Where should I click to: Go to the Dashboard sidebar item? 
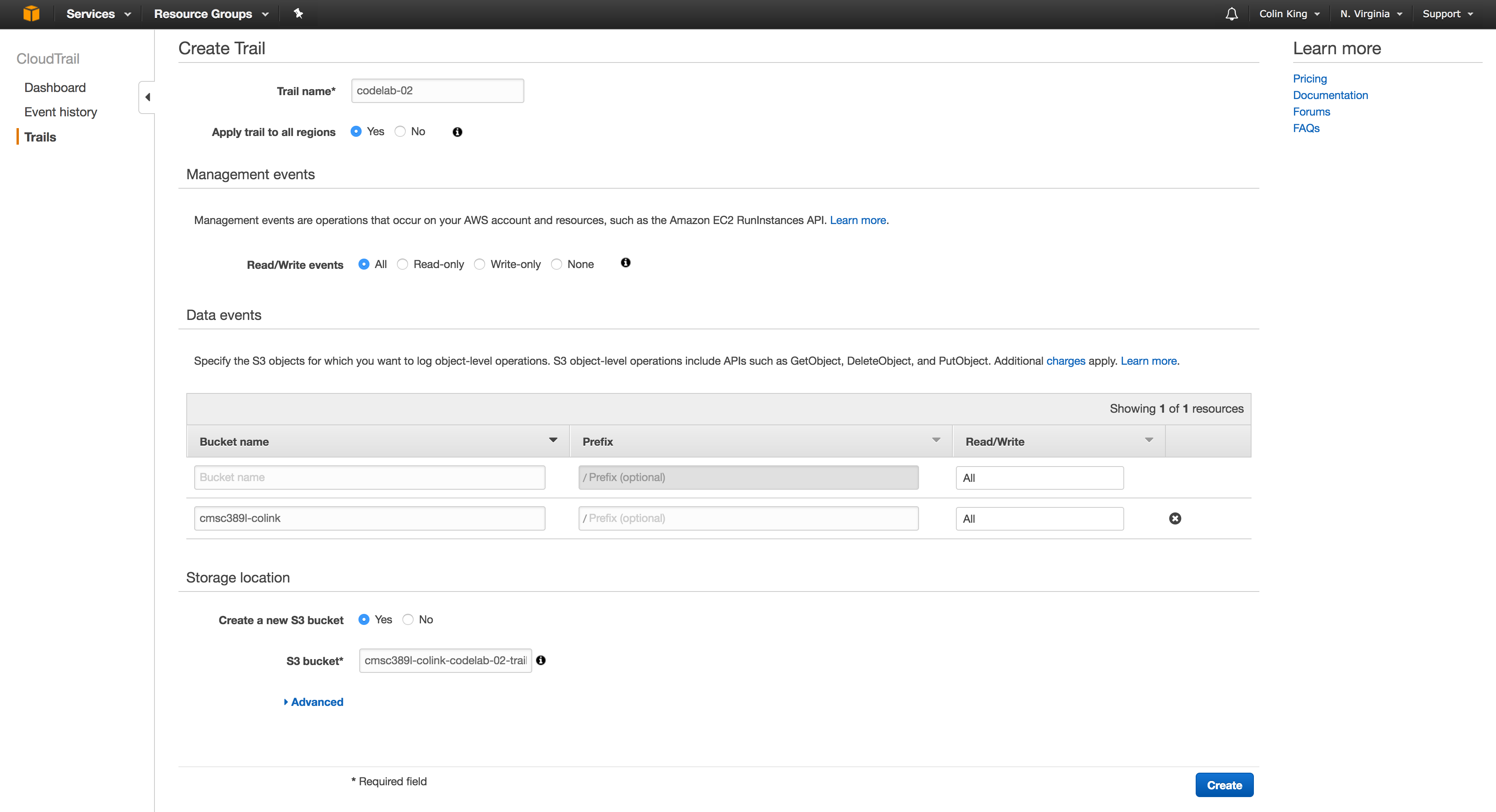coord(55,88)
